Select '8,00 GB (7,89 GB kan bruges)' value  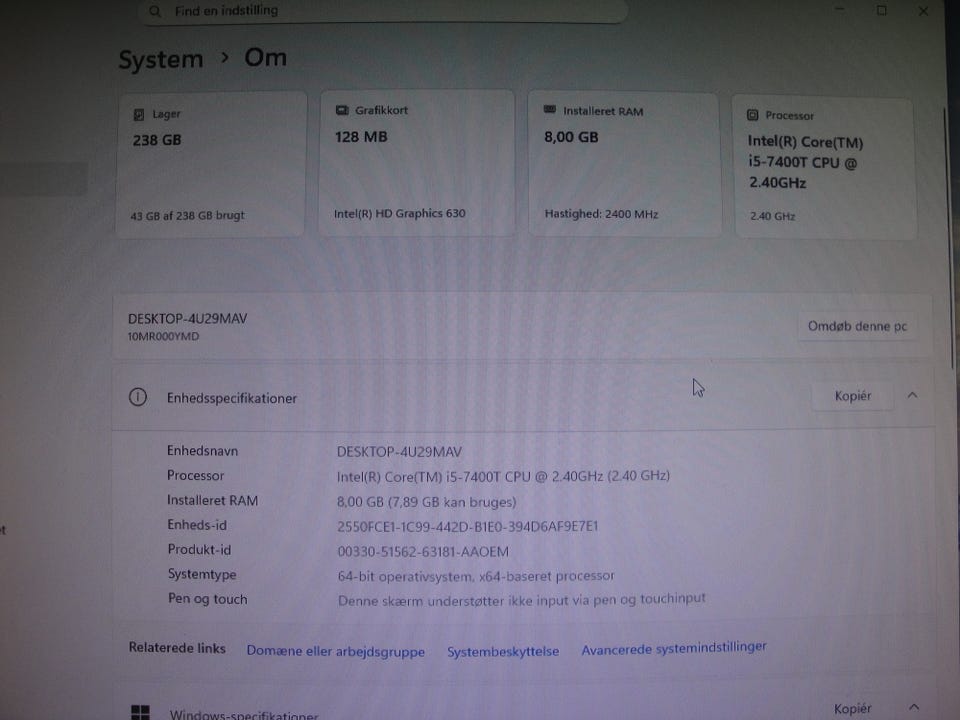426,502
